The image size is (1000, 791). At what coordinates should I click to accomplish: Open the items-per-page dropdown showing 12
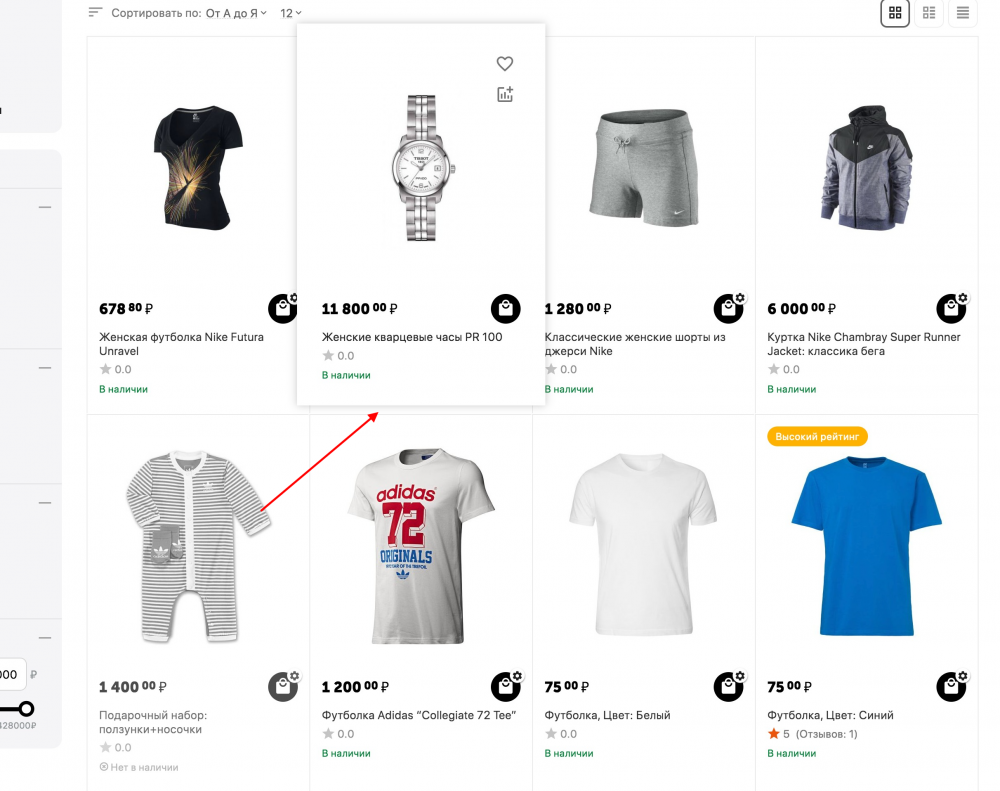[x=291, y=14]
